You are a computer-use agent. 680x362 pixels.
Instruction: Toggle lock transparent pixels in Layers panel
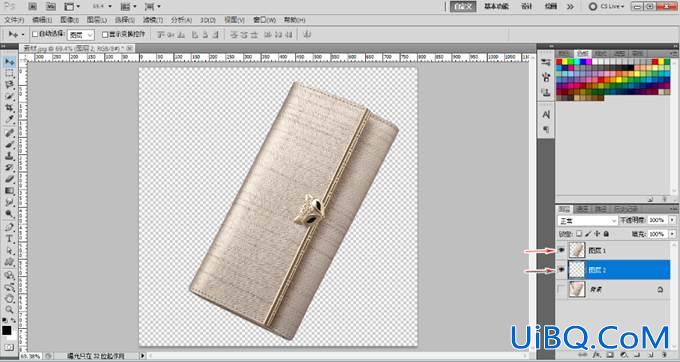pos(579,234)
